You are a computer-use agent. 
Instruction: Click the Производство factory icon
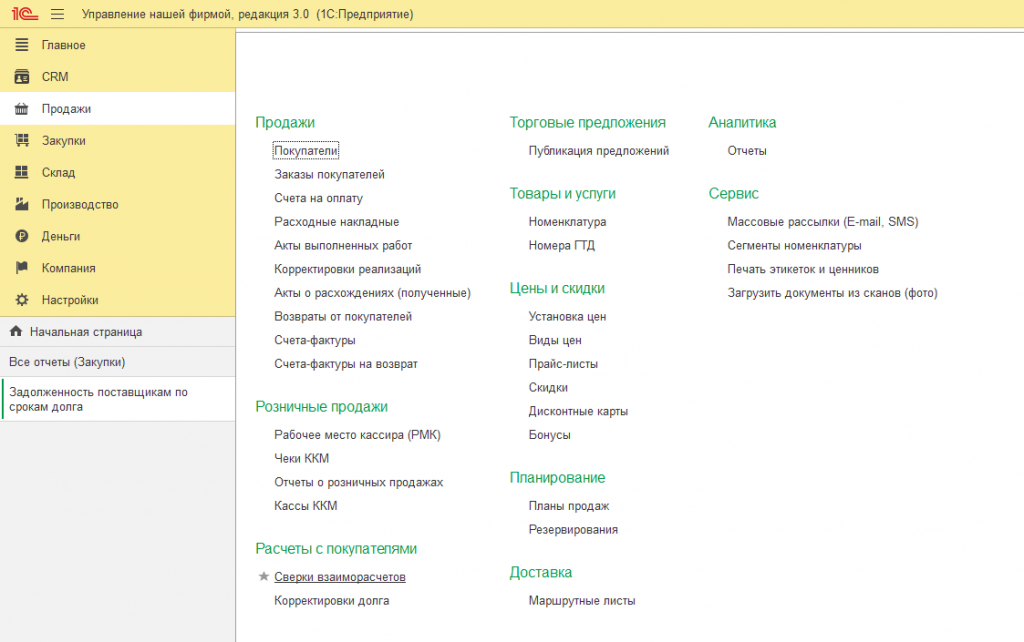click(22, 204)
